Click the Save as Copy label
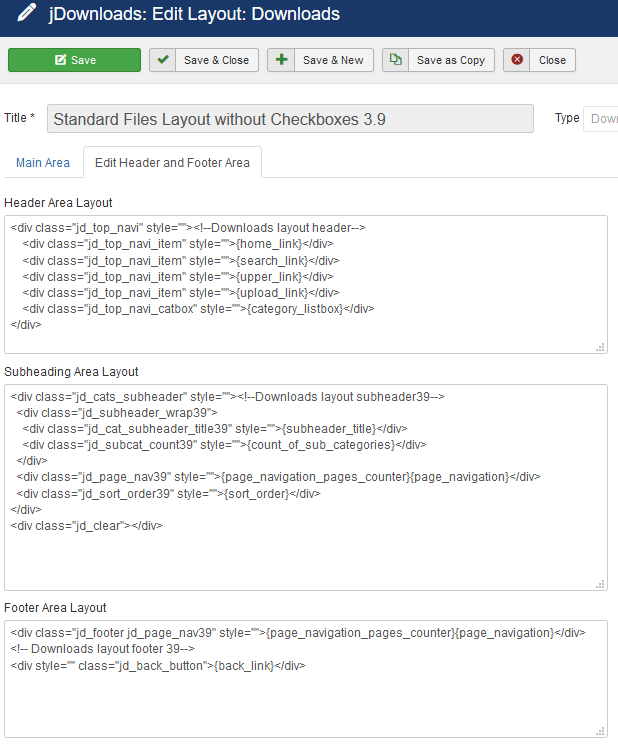 pyautogui.click(x=451, y=60)
